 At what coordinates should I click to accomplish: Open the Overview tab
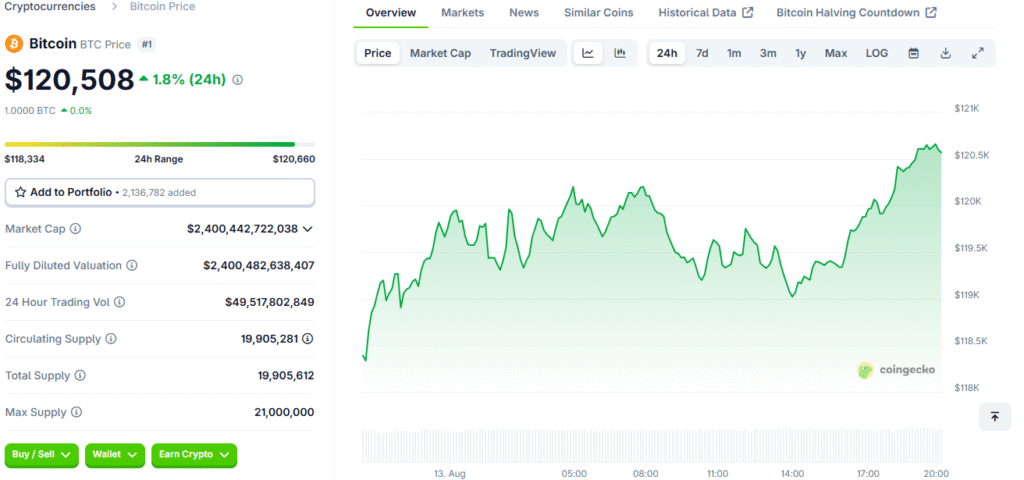coord(391,12)
